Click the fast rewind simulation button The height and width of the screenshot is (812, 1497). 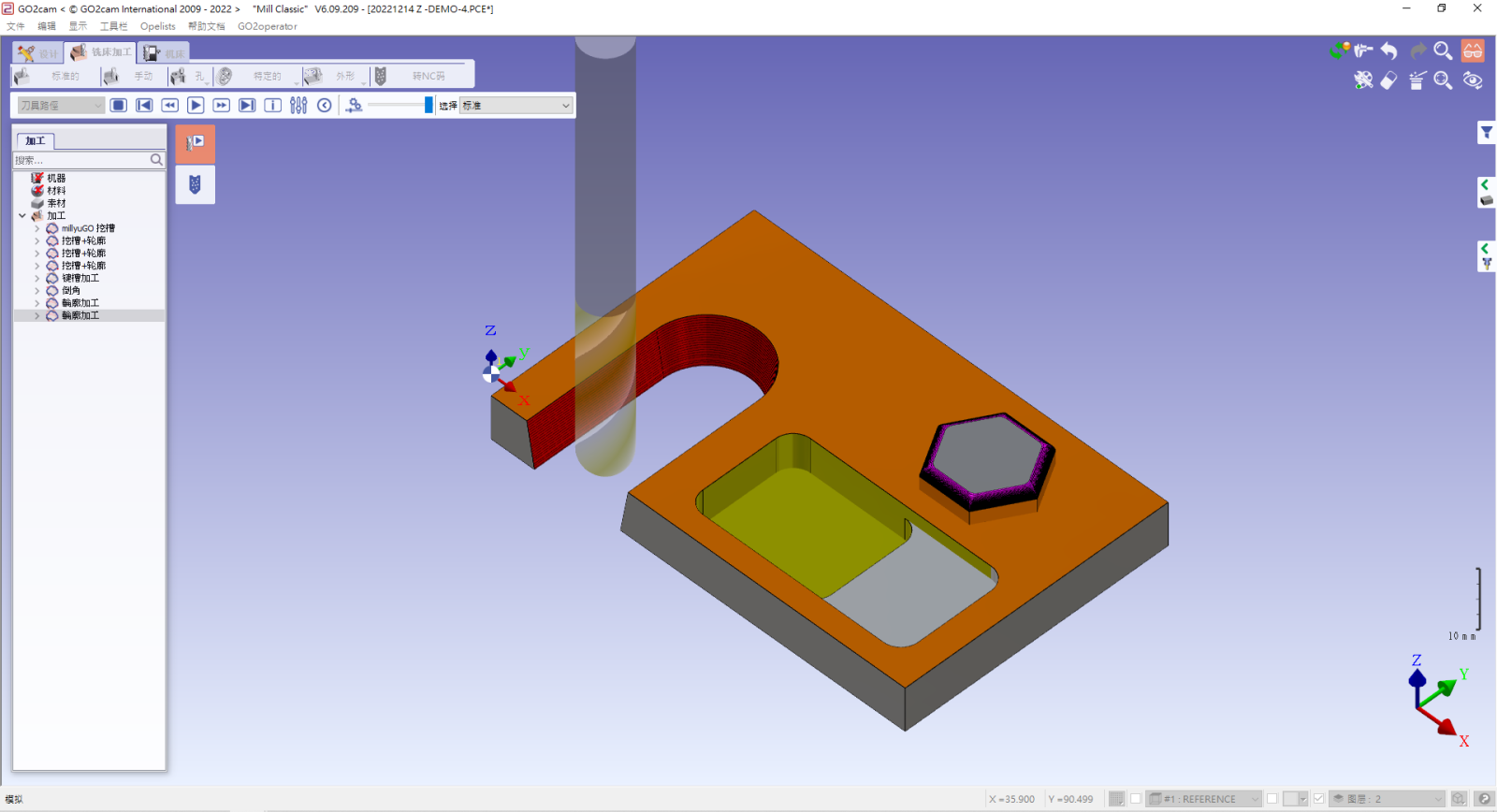pos(169,106)
